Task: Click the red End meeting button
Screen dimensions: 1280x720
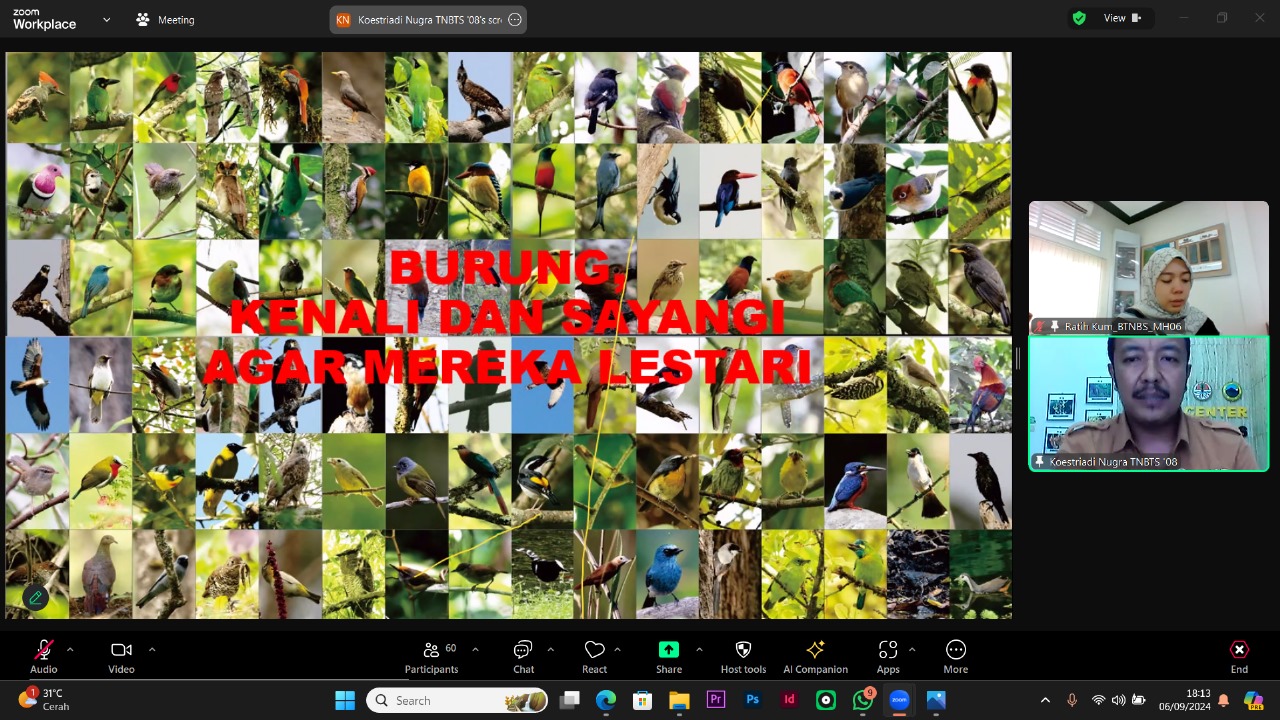Action: pos(1239,657)
